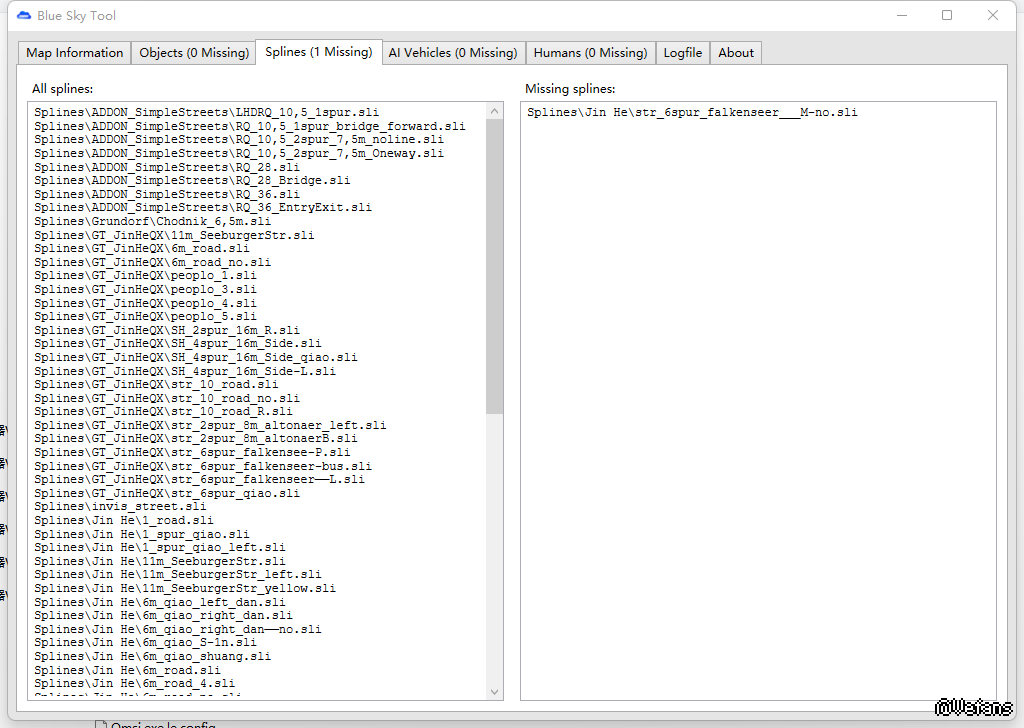Select ADDON_SimpleStreets\RQ_28_Bridge.sli entry
The width and height of the screenshot is (1024, 728).
(192, 180)
